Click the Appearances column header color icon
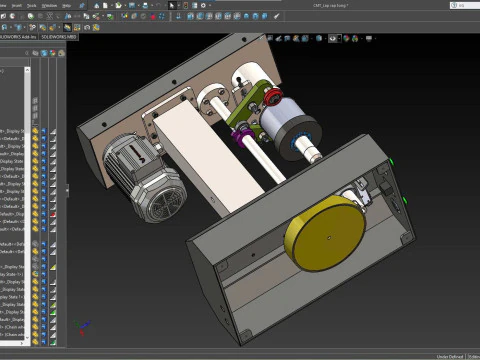Image resolution: width=480 pixels, height=360 pixels. click(52, 53)
